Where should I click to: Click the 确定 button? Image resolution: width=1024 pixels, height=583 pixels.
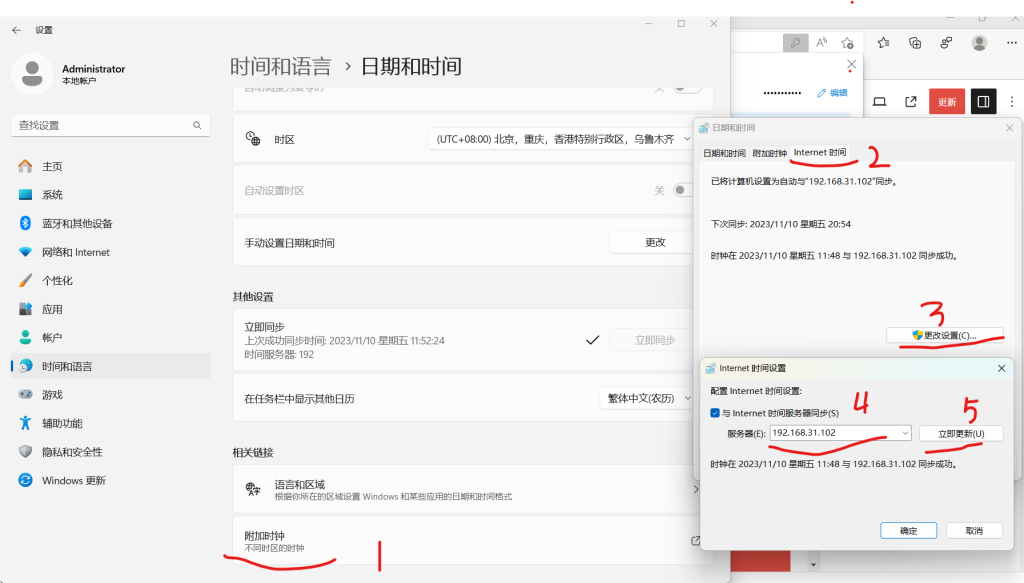tap(908, 530)
